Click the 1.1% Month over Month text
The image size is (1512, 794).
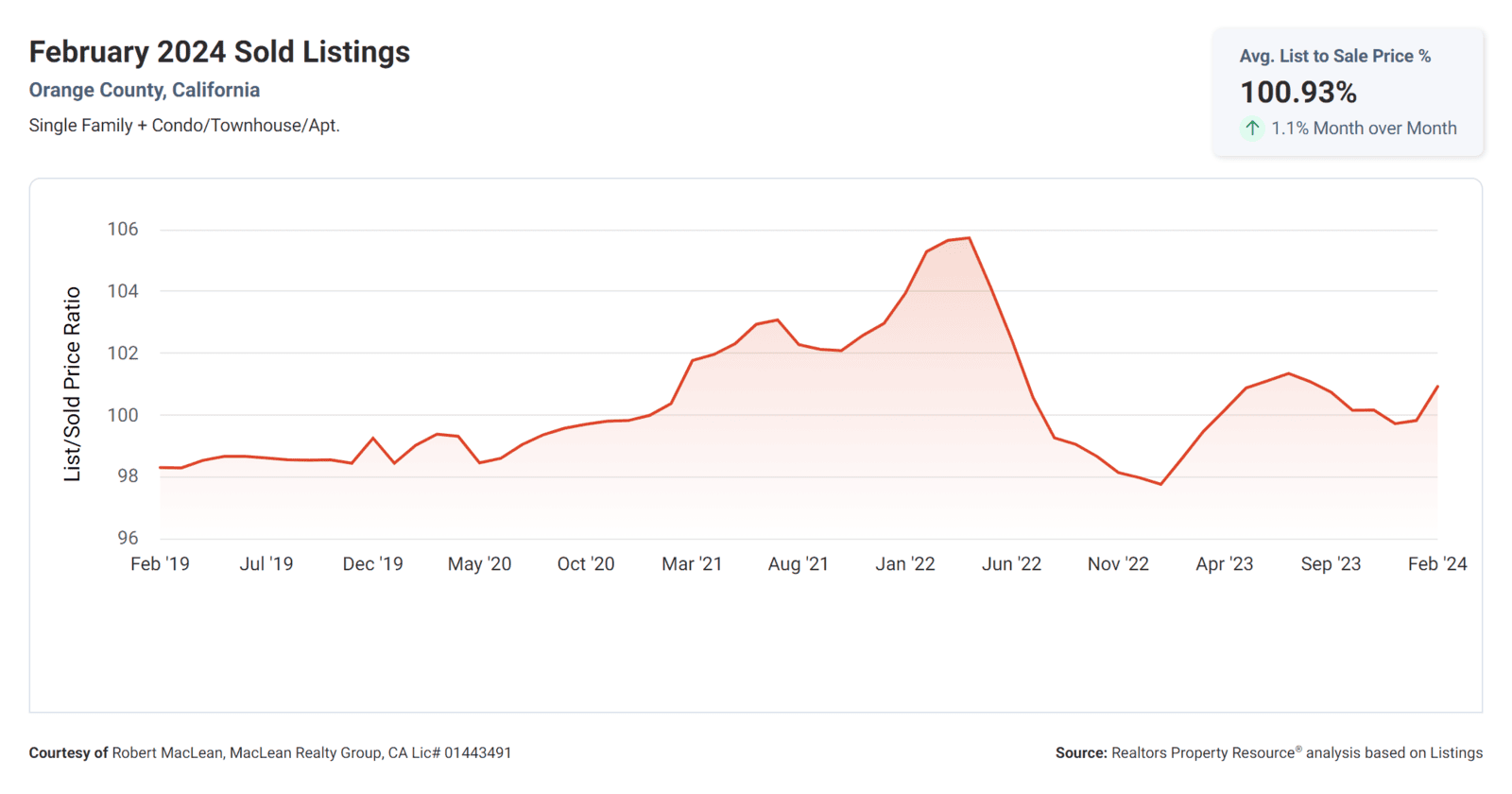click(x=1364, y=129)
